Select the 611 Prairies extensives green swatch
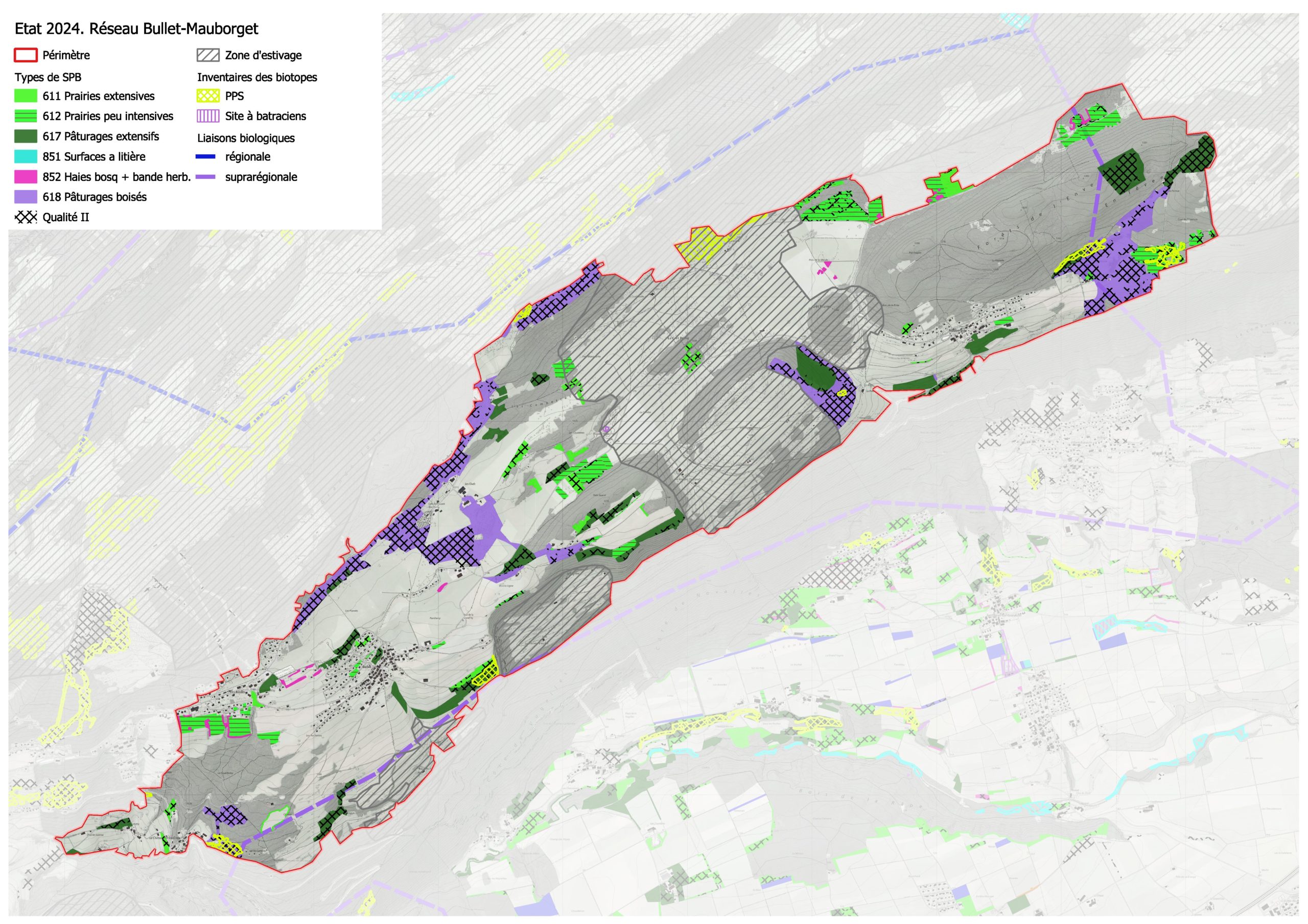The height and width of the screenshot is (924, 1308). [26, 96]
